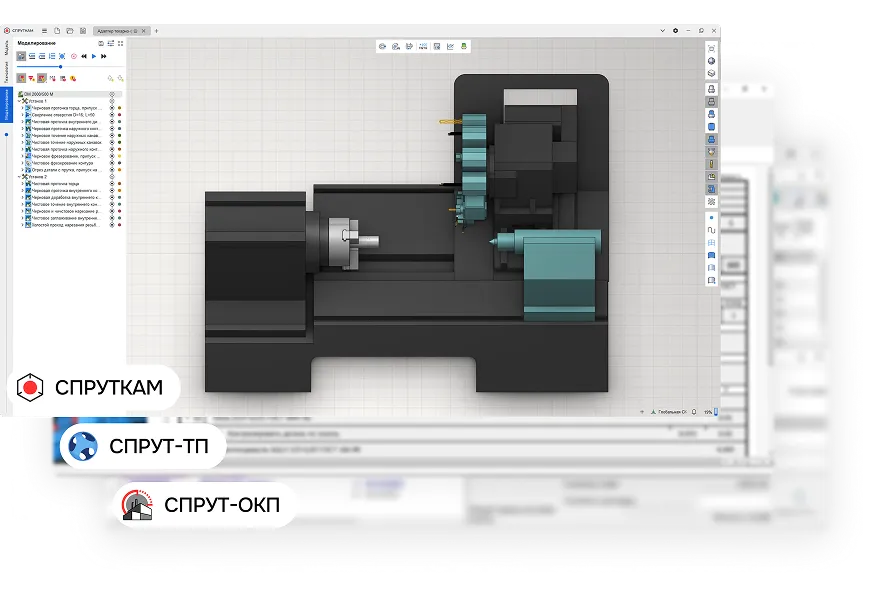The image size is (870, 604).
Task: Open the title bar dropdown chevron
Action: pos(662,31)
